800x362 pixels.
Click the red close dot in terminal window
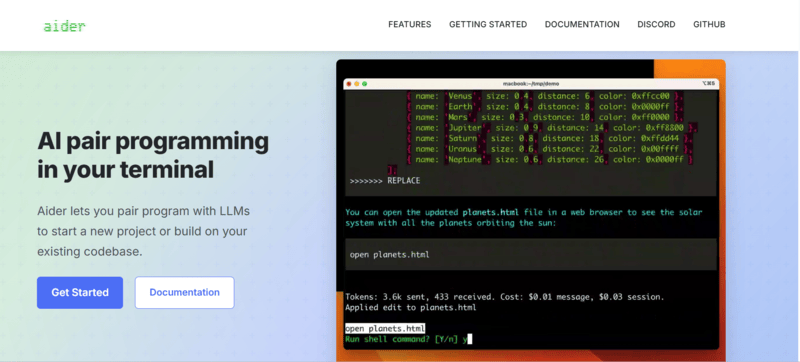pos(349,84)
